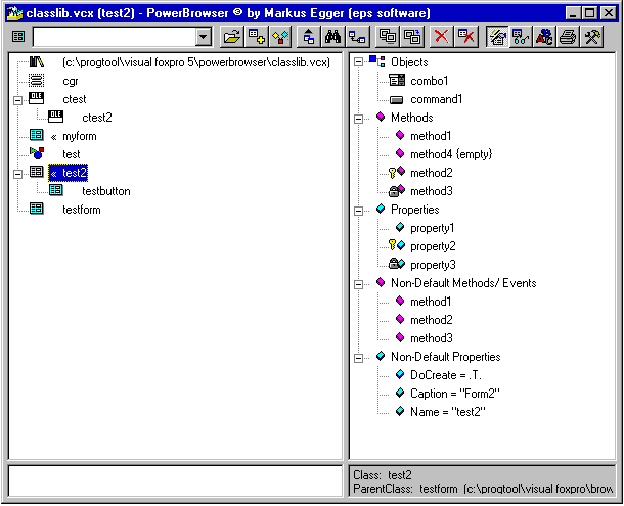The image size is (624, 506).
Task: Click the empty description box at bottom left
Action: (175, 480)
